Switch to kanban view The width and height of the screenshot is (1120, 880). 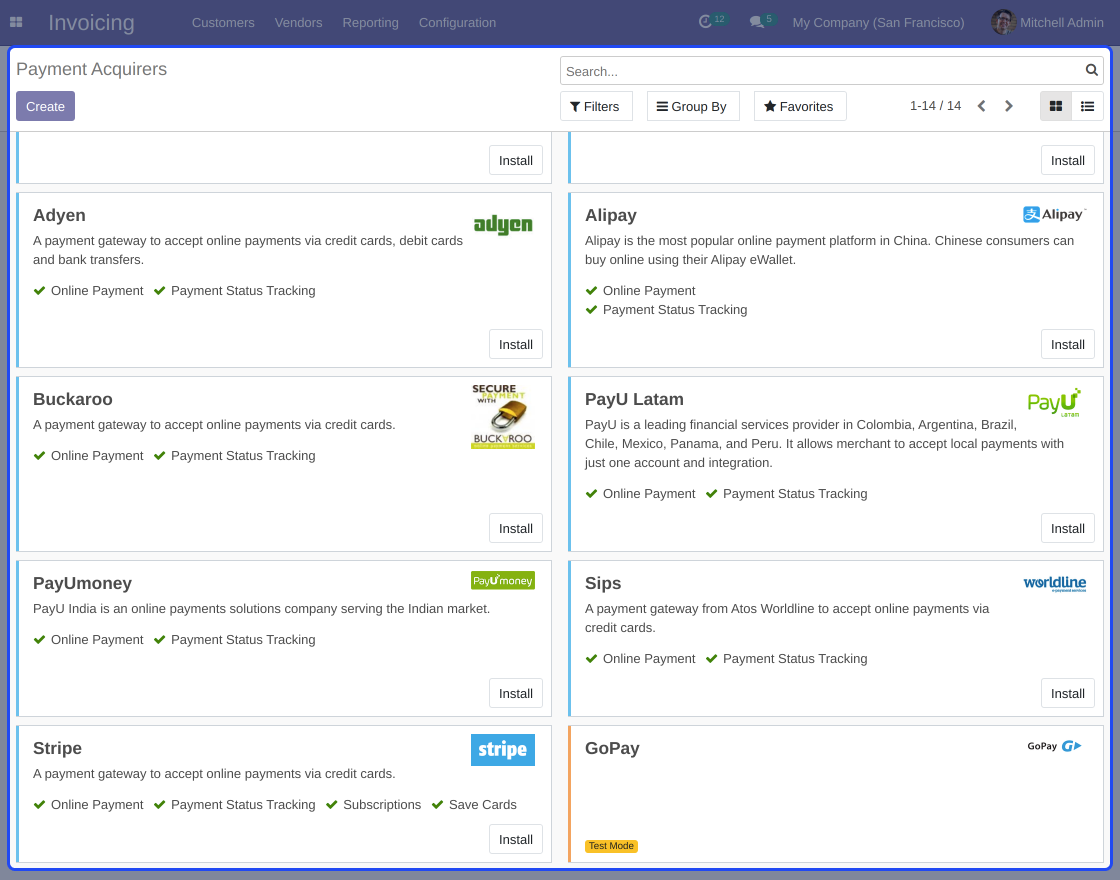(1056, 106)
